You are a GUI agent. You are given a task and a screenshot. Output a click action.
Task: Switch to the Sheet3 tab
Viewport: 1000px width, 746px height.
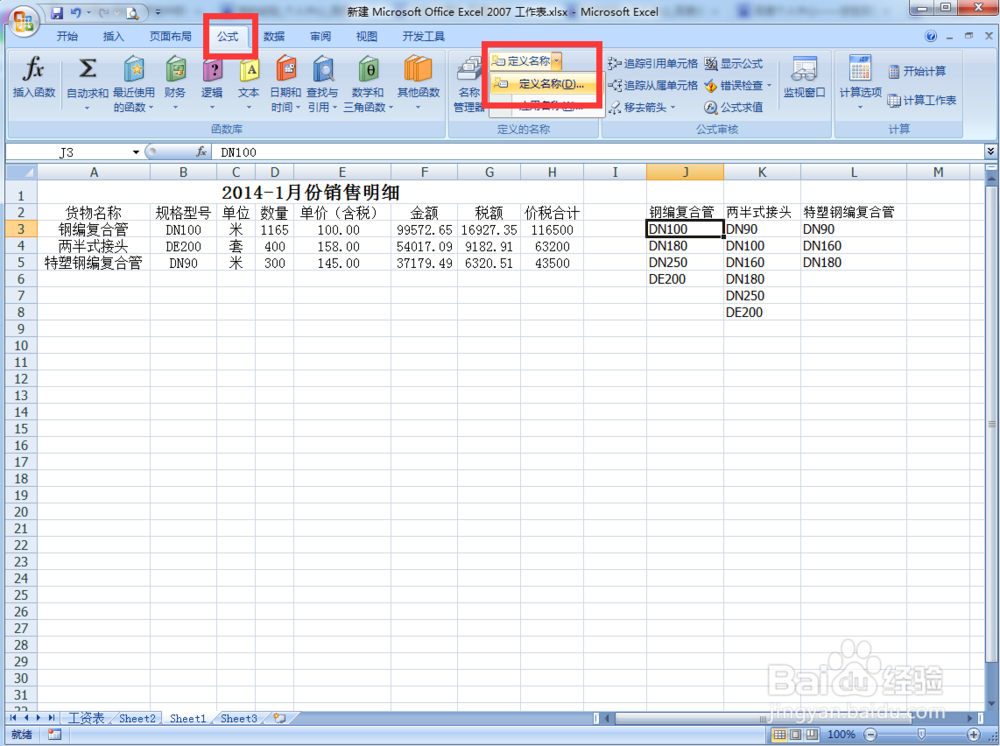[239, 718]
